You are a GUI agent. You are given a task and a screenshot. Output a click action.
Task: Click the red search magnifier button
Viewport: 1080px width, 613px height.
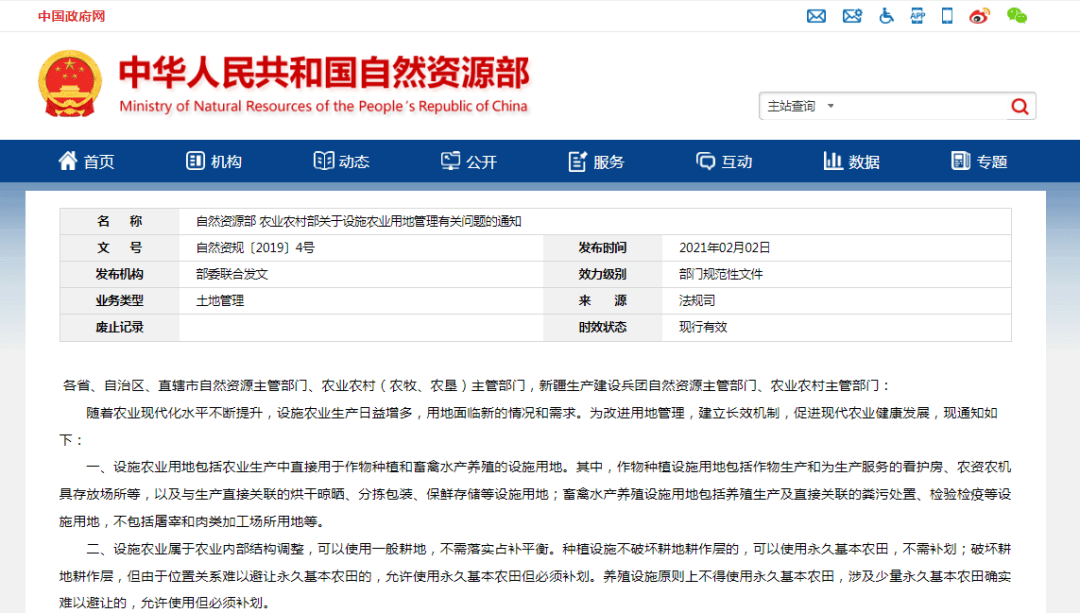point(1020,106)
